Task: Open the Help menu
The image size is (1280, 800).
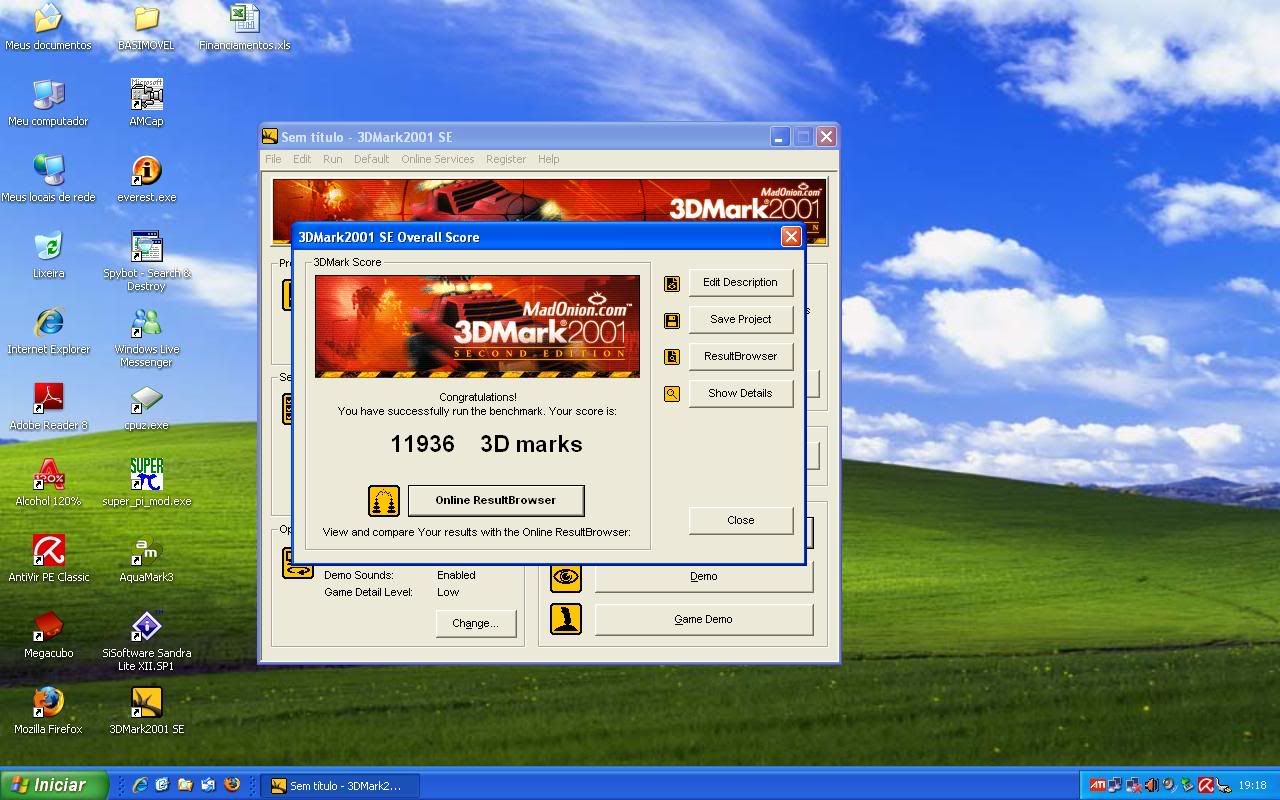Action: [548, 158]
